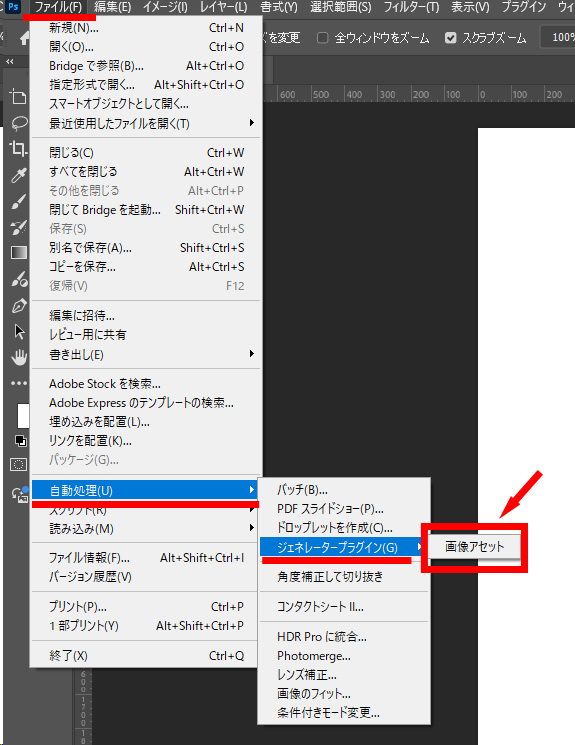This screenshot has width=575, height=745.
Task: Select the Brush tool
Action: (19, 201)
